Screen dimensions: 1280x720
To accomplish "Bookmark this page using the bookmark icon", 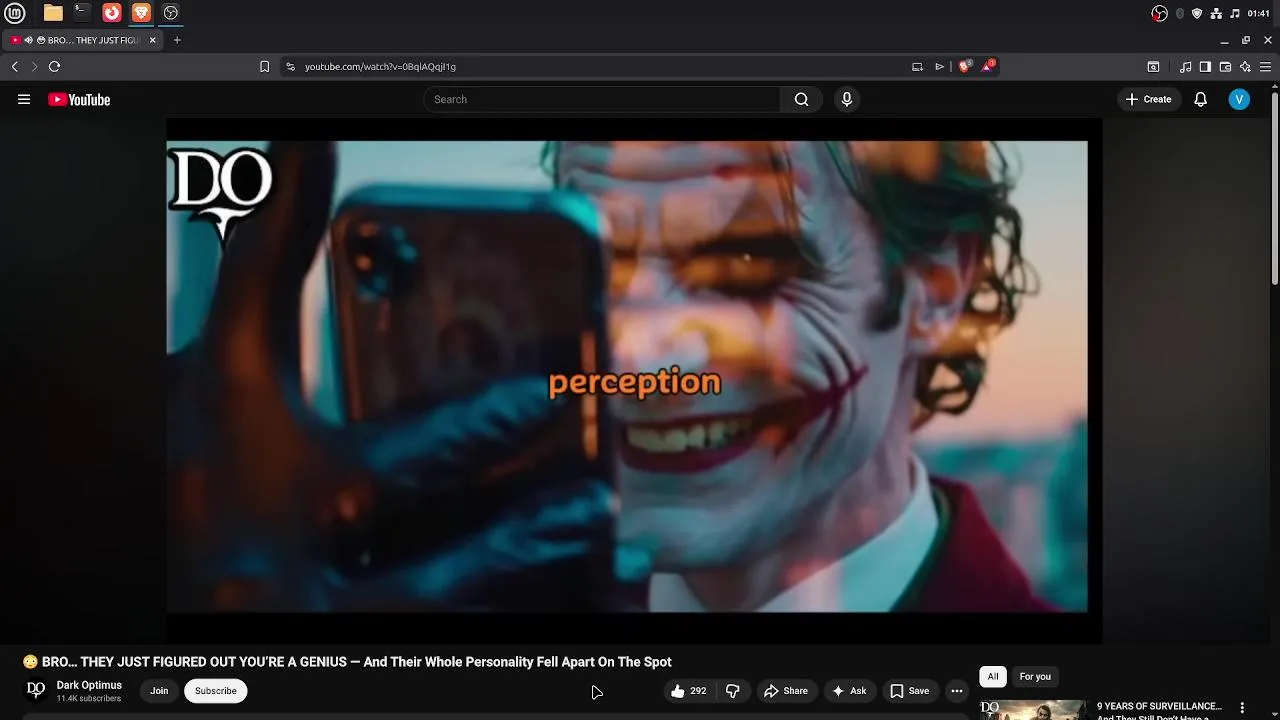I will [x=264, y=67].
